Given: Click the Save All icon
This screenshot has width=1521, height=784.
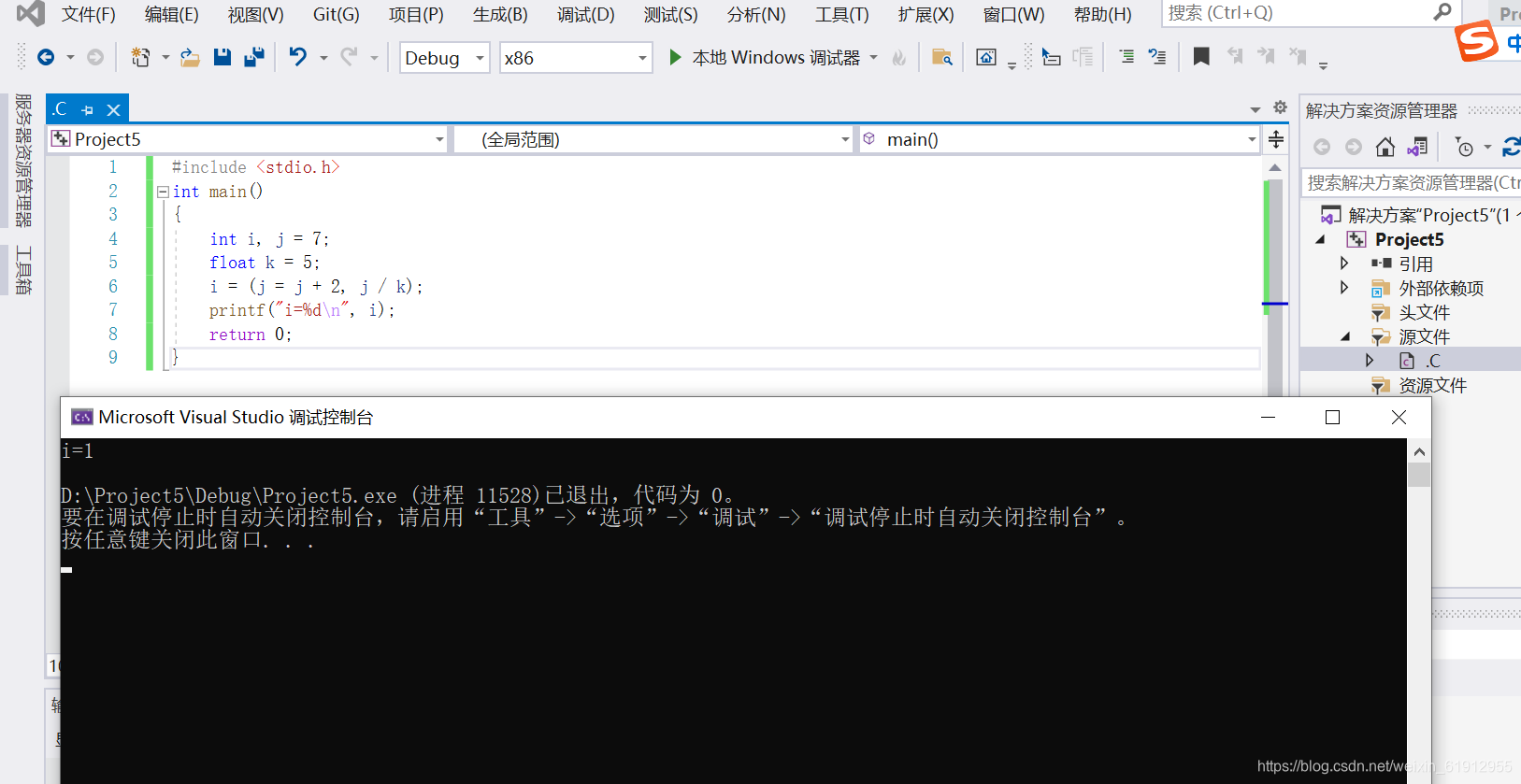Looking at the screenshot, I should pos(253,58).
